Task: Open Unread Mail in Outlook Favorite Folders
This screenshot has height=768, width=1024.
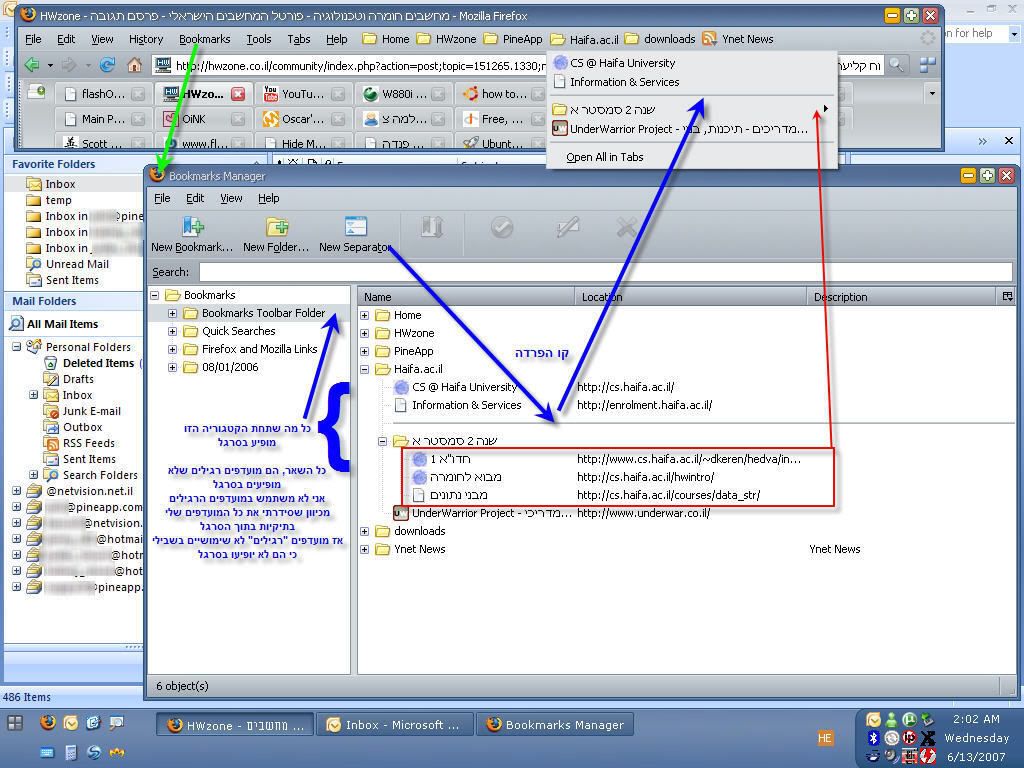Action: (68, 264)
